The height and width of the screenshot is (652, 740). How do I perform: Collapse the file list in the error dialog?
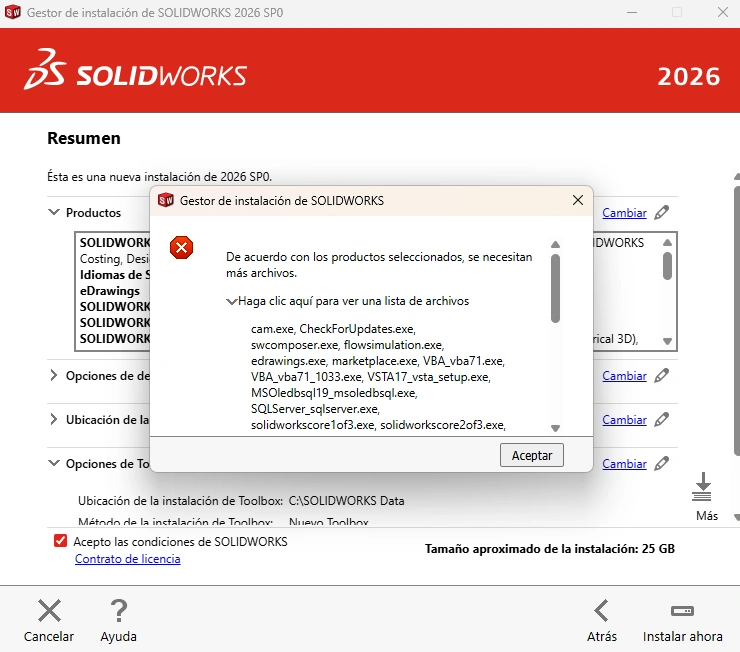(231, 301)
